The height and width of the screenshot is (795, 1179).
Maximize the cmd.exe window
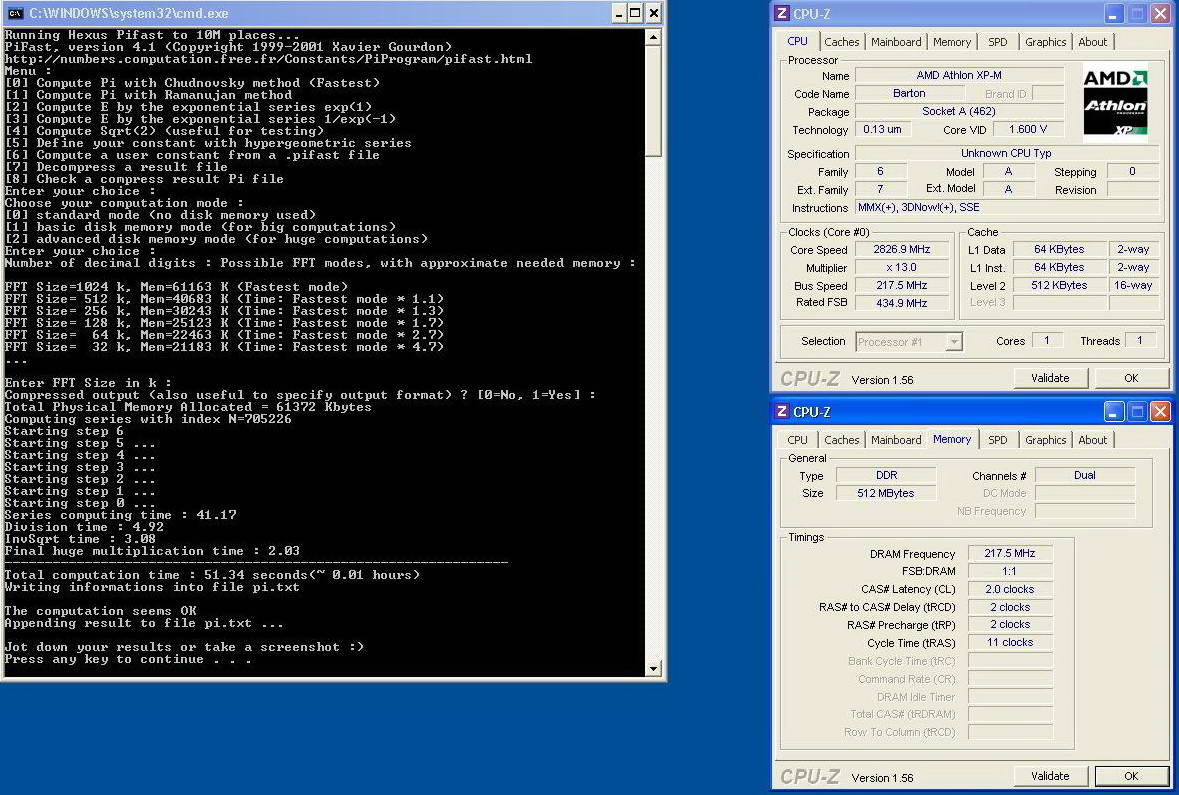[x=635, y=13]
